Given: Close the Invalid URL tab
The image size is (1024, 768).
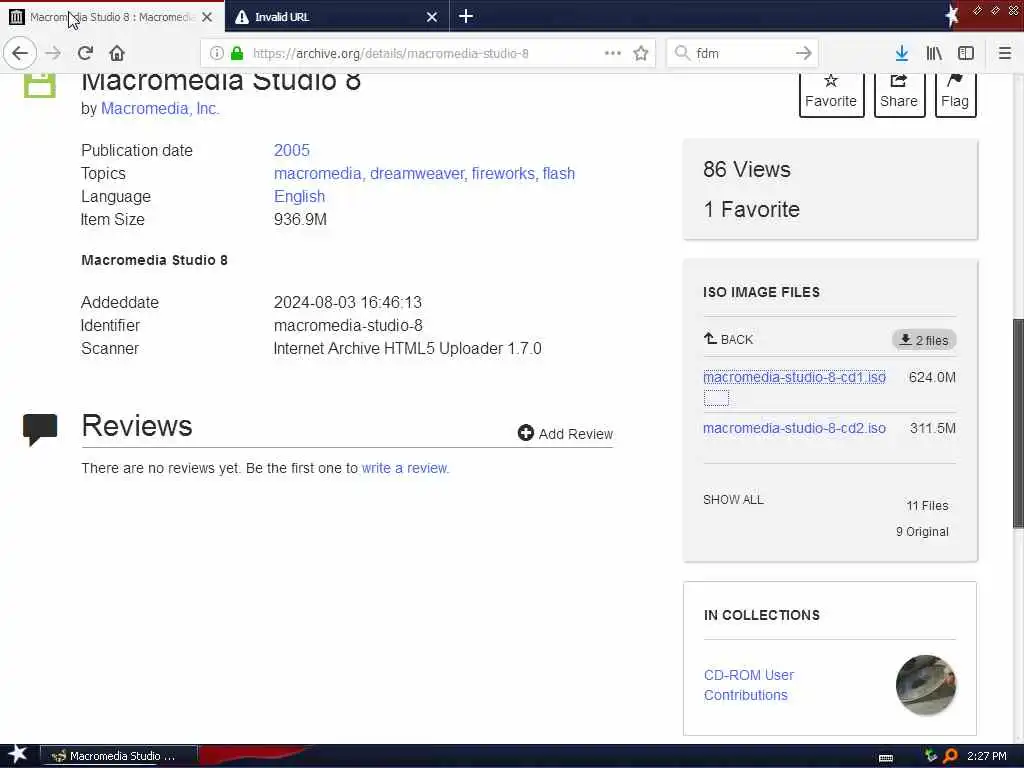Looking at the screenshot, I should (x=432, y=17).
